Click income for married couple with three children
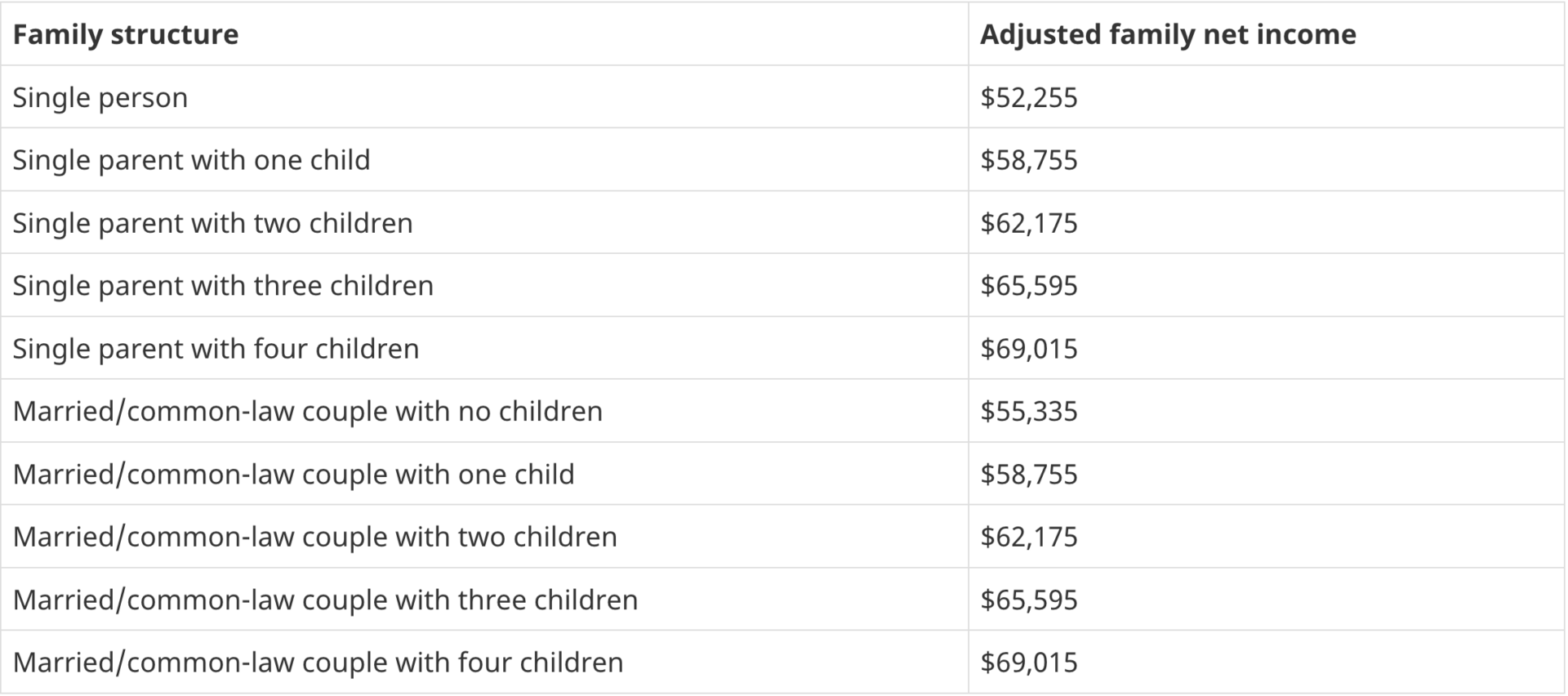Screen dimensions: 1568x696 click(1029, 600)
